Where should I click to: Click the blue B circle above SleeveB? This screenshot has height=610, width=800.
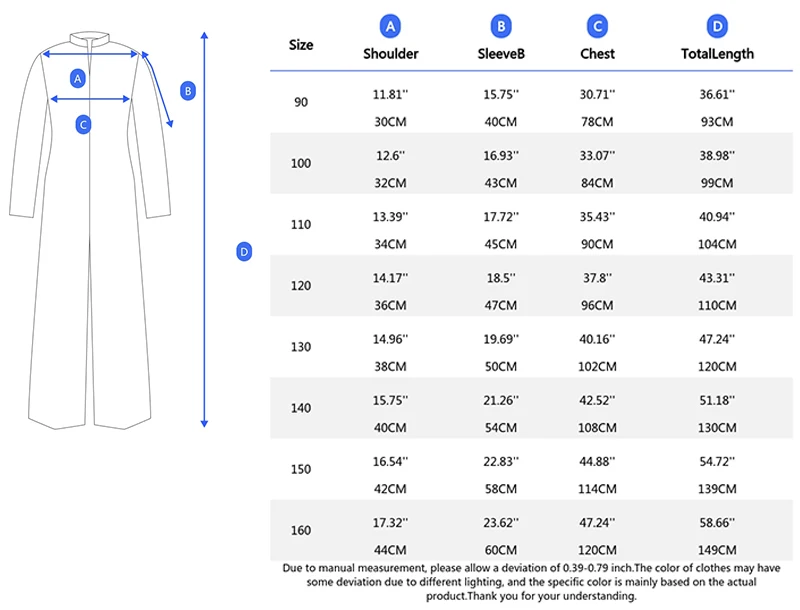click(x=501, y=27)
